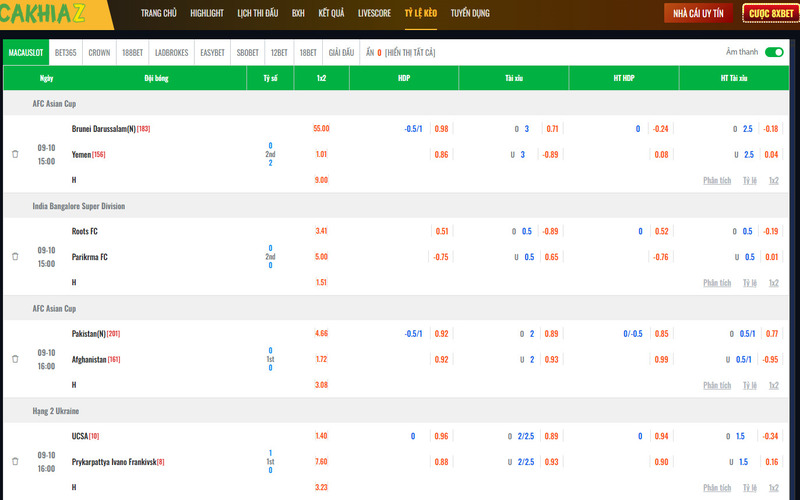Click the trash icon beside Brunei Darussalam match
This screenshot has width=800, height=500.
[x=15, y=154]
